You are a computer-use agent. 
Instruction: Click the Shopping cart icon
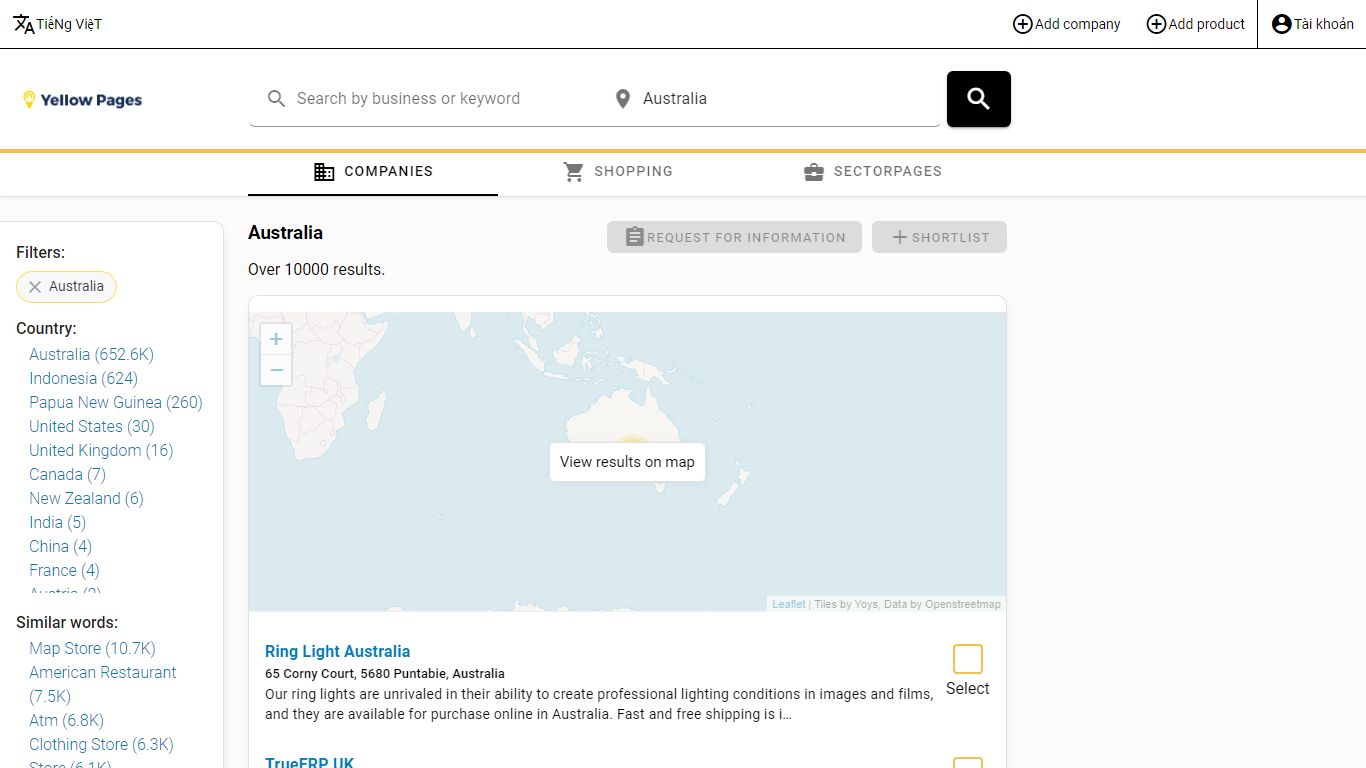(x=574, y=172)
